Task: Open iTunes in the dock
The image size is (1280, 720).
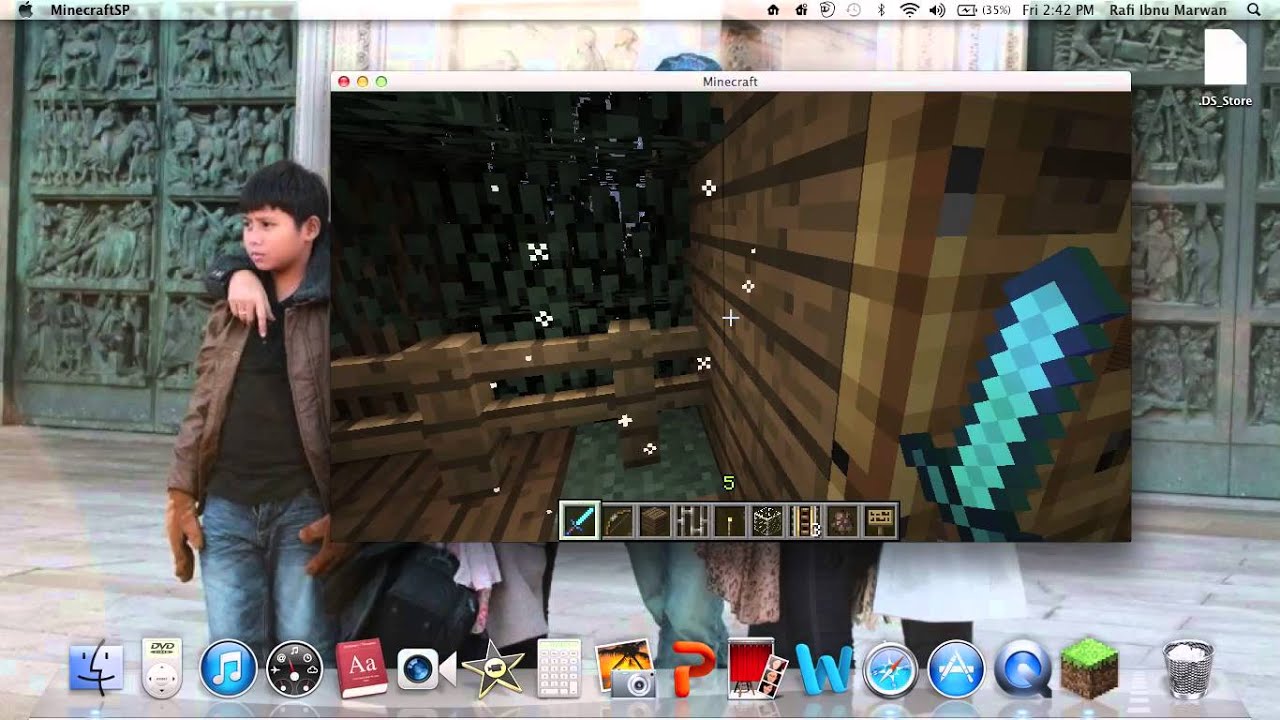Action: (x=228, y=669)
